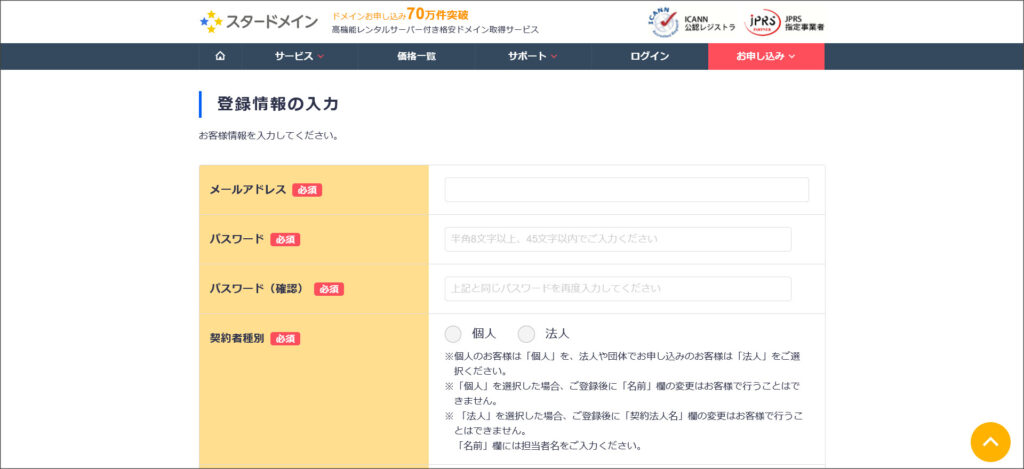Click ログイン in the navigation bar

click(x=649, y=56)
